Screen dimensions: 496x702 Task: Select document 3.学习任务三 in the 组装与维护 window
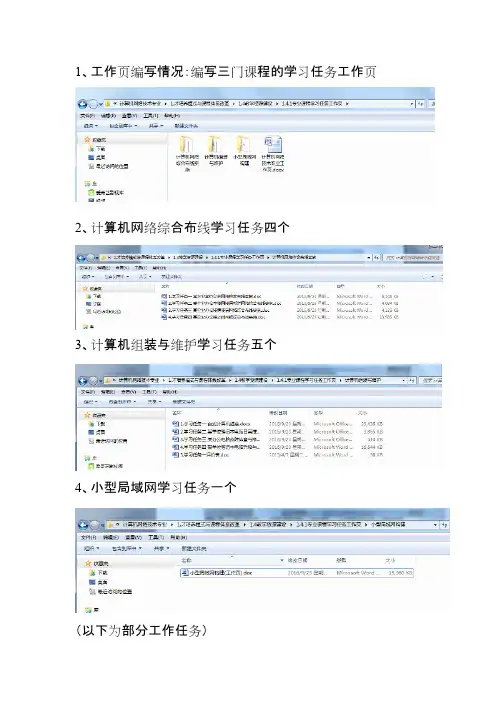216,439
